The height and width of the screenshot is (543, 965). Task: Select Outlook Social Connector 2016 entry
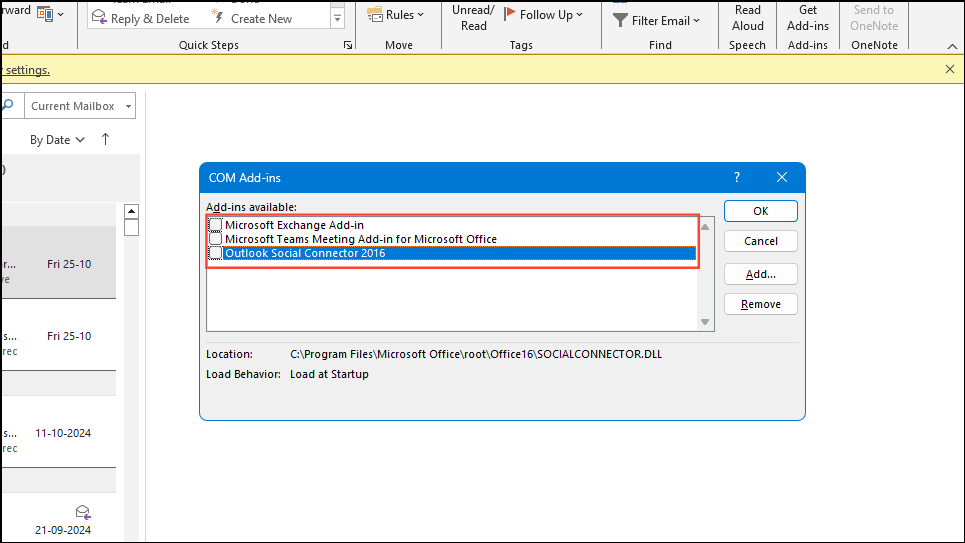coord(460,253)
